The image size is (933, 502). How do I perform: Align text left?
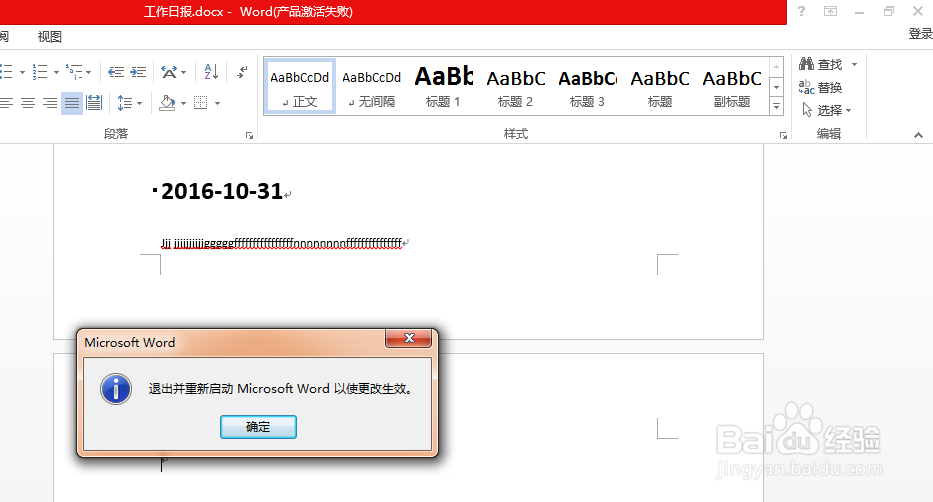[6, 103]
